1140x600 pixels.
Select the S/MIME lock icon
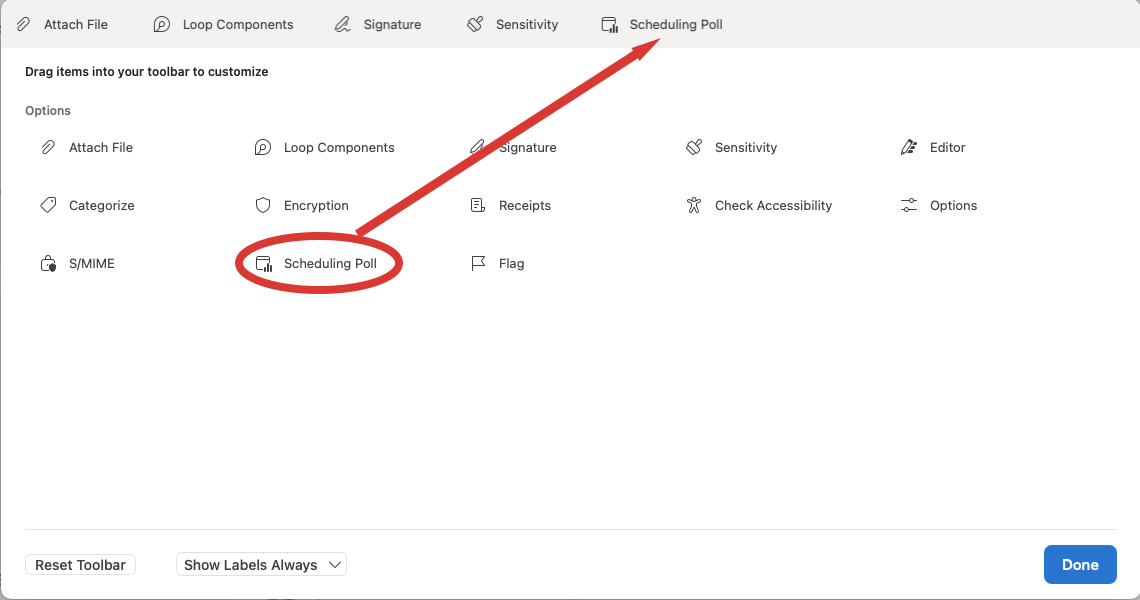pyautogui.click(x=48, y=264)
